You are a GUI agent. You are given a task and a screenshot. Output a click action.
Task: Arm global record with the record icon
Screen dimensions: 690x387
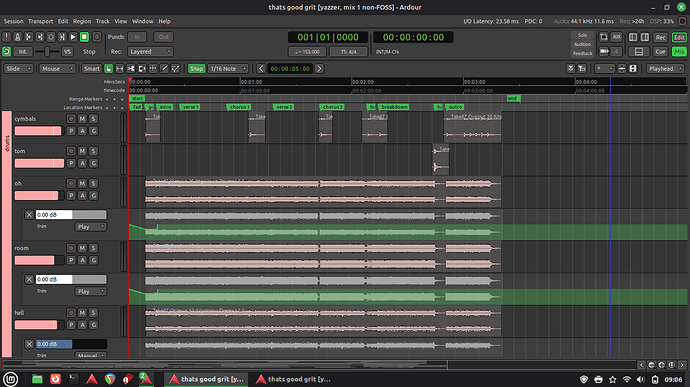point(97,37)
